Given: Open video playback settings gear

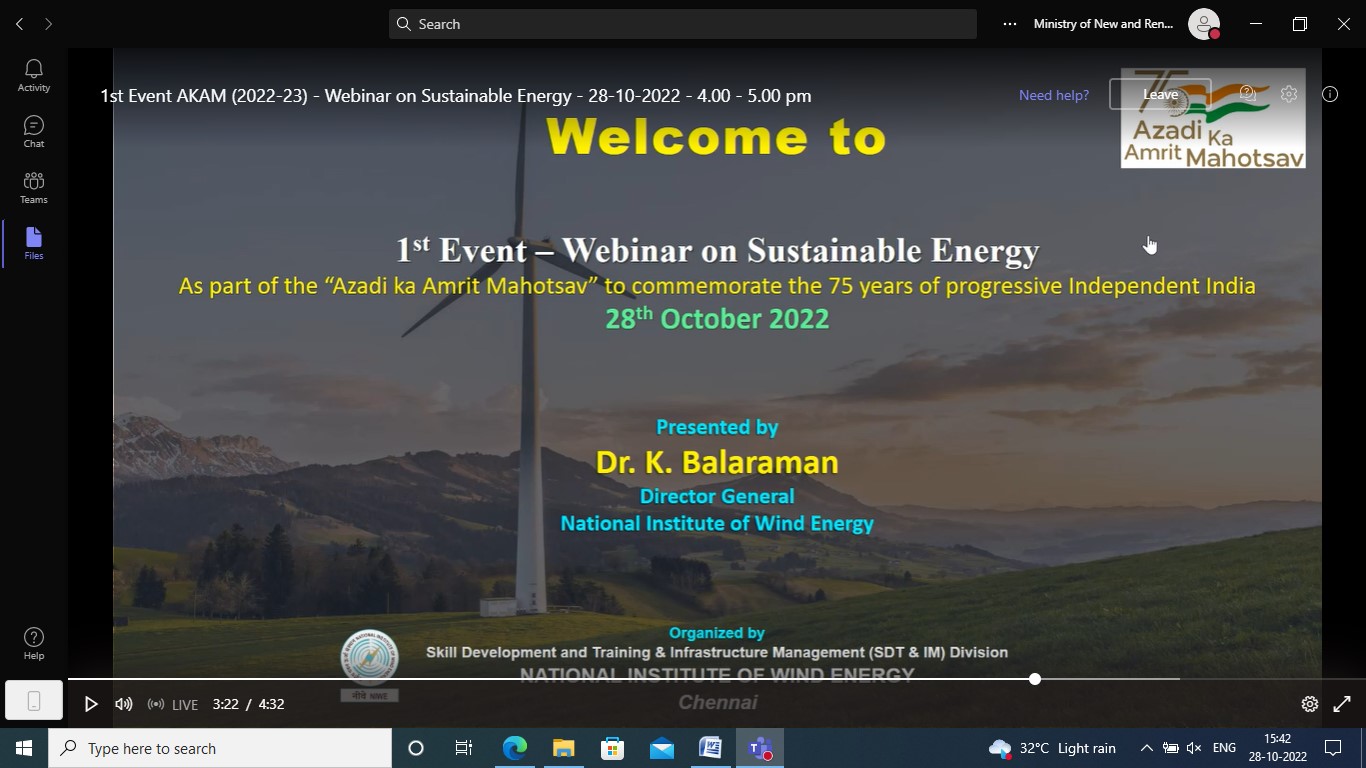Looking at the screenshot, I should click(x=1309, y=704).
